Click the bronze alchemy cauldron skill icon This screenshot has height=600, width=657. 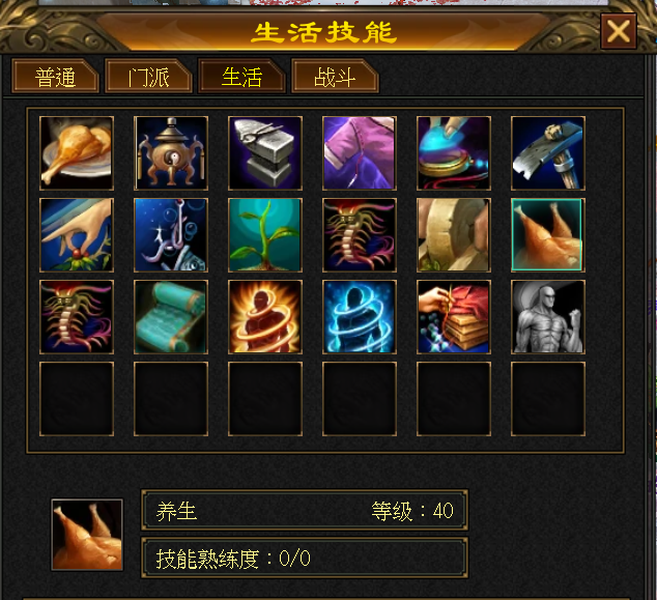point(171,153)
